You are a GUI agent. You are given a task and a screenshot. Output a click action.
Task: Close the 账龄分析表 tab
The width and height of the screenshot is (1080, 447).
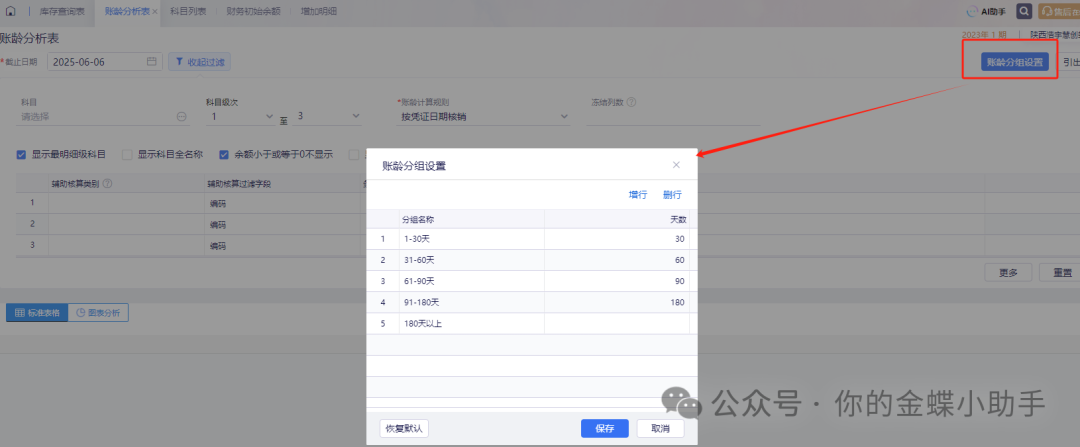155,11
